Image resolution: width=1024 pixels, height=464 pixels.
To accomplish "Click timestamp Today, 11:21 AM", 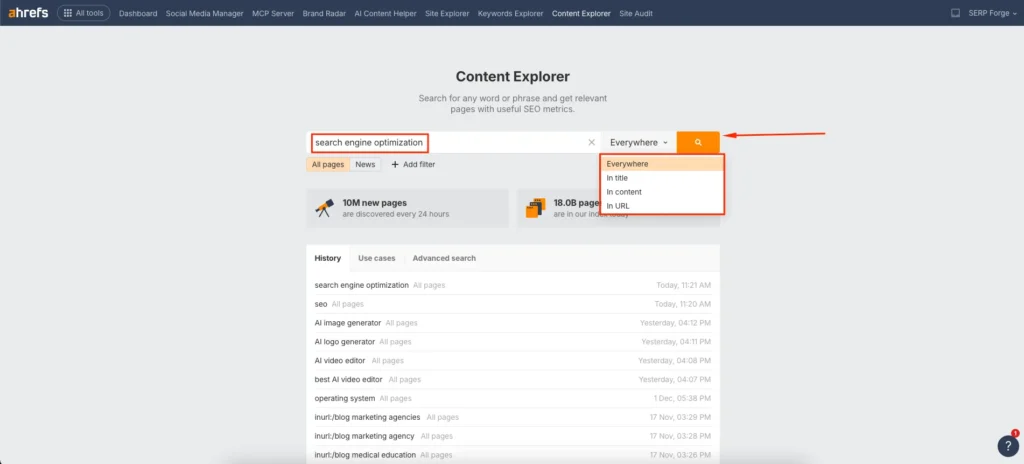I will (x=684, y=286).
